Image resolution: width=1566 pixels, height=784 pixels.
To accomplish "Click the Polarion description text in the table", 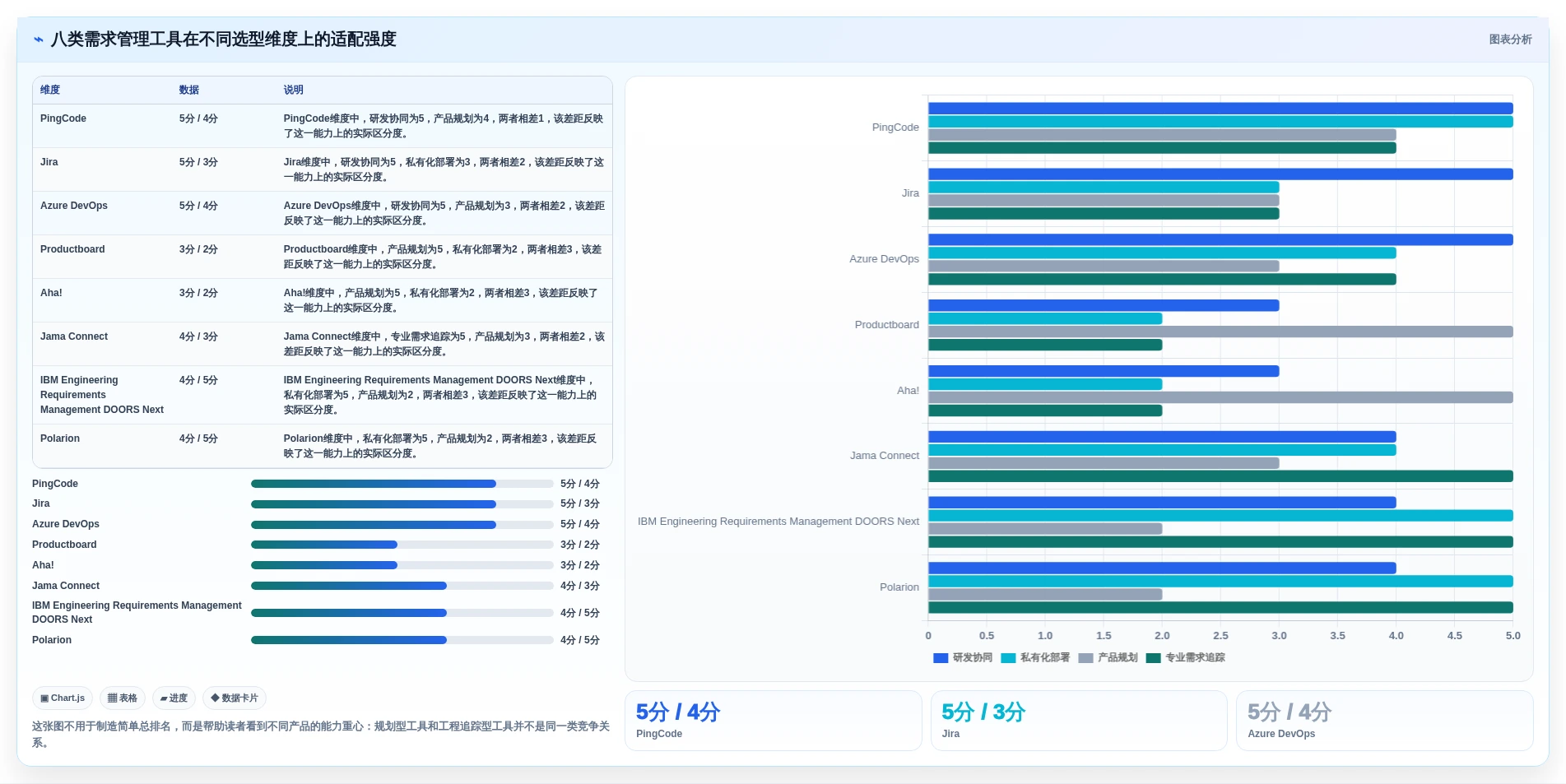I will [440, 446].
